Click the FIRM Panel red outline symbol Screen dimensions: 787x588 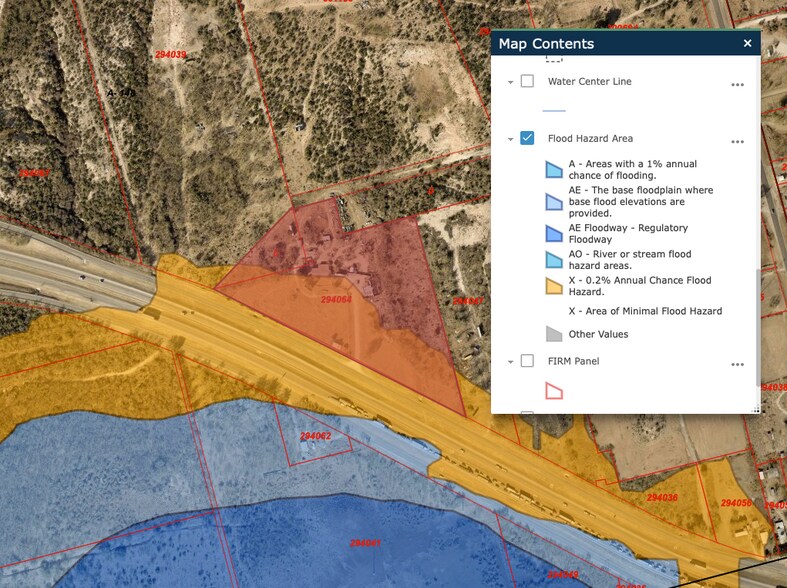coord(553,391)
